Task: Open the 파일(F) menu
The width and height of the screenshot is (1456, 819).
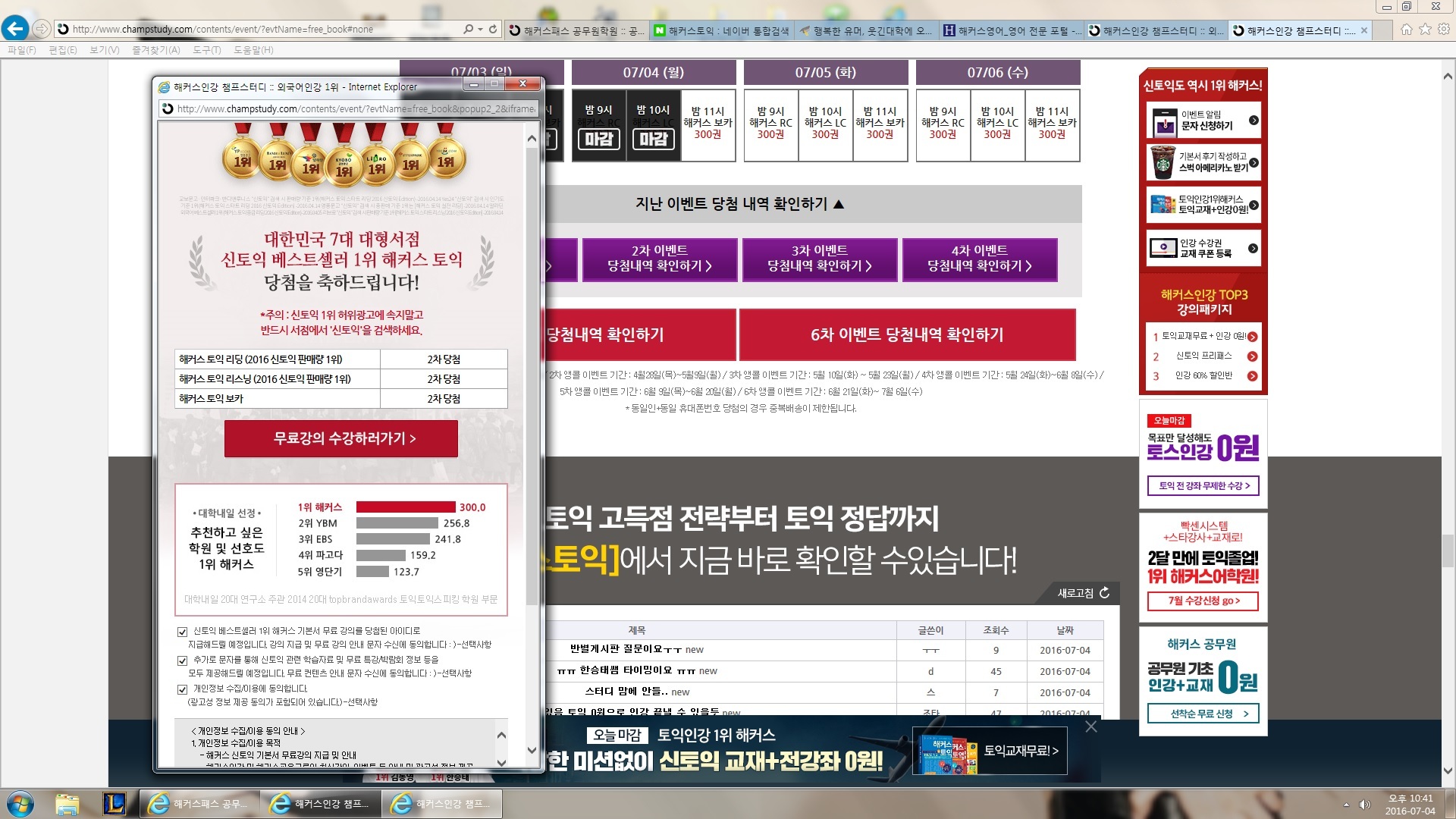Action: pyautogui.click(x=22, y=50)
